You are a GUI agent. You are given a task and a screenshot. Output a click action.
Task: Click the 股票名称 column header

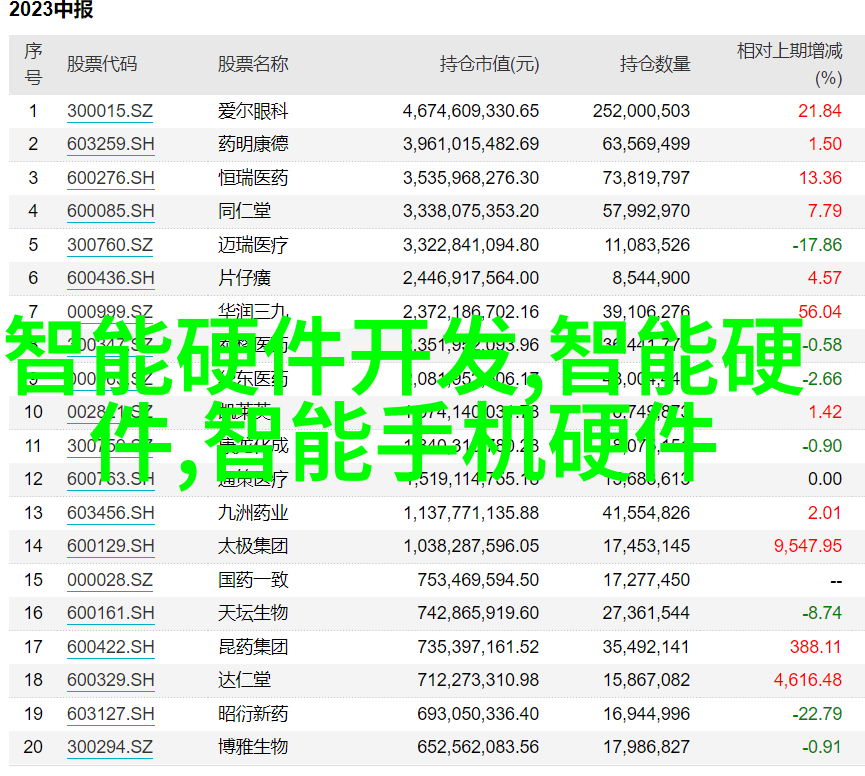253,65
